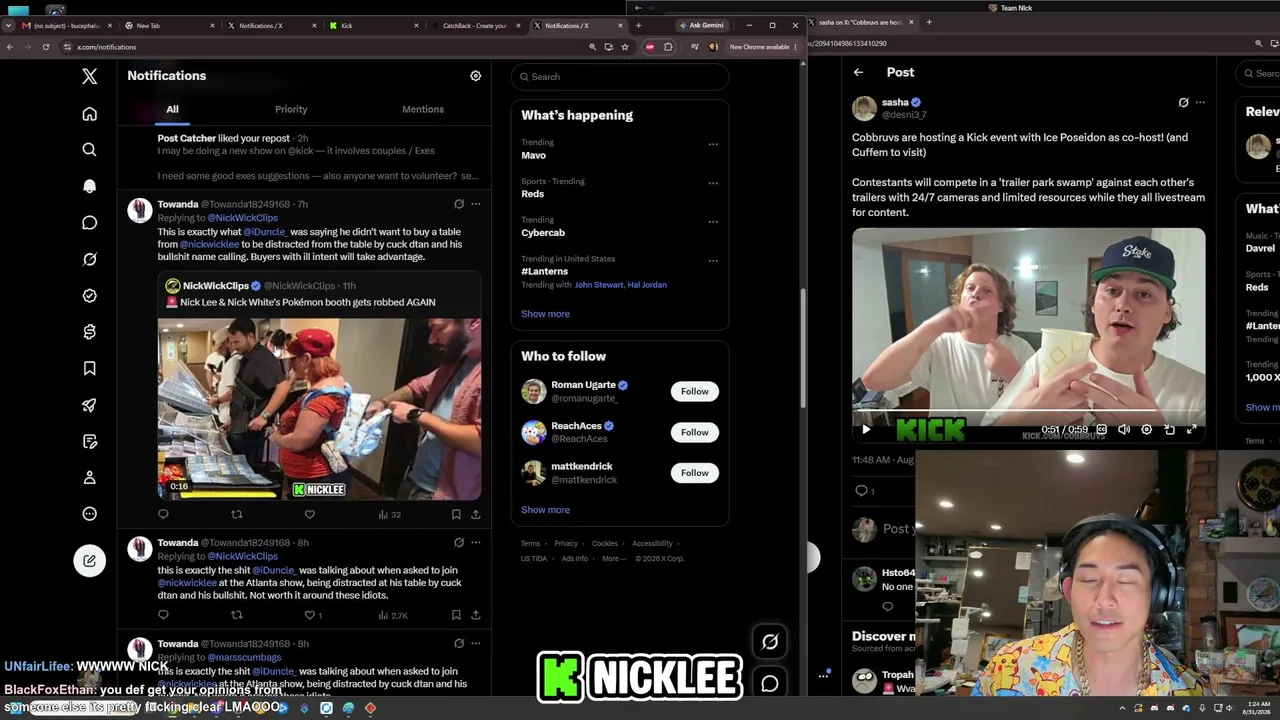Toggle captions on the Kick video
This screenshot has width=1280, height=720.
click(1101, 430)
